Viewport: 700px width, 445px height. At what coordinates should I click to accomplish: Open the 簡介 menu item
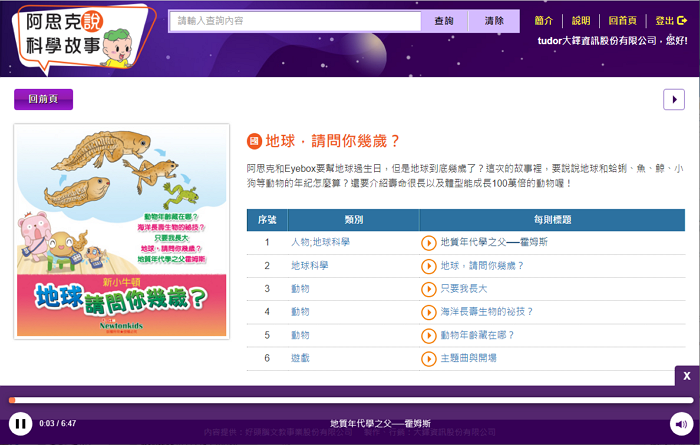(x=544, y=21)
